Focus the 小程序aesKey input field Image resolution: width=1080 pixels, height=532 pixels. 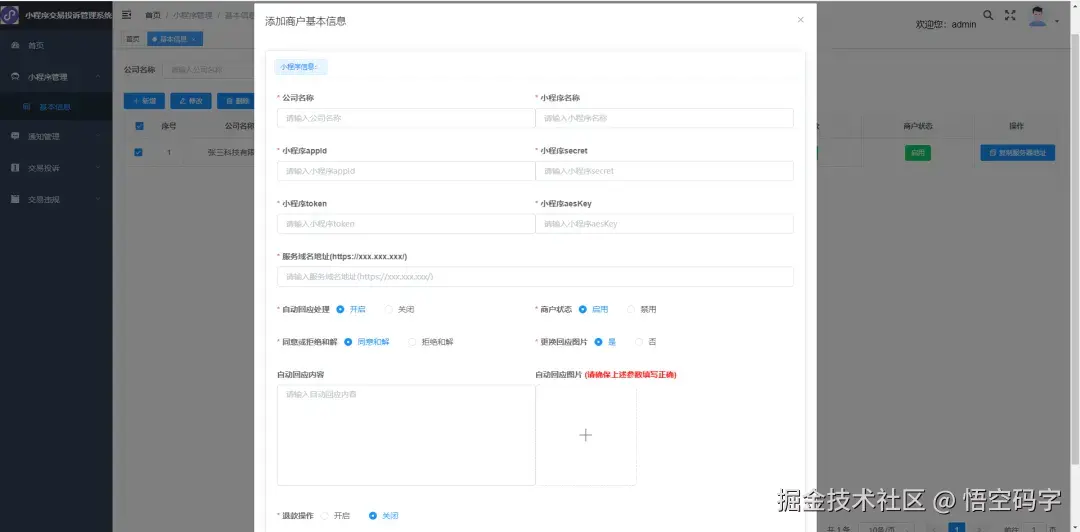[x=664, y=224]
